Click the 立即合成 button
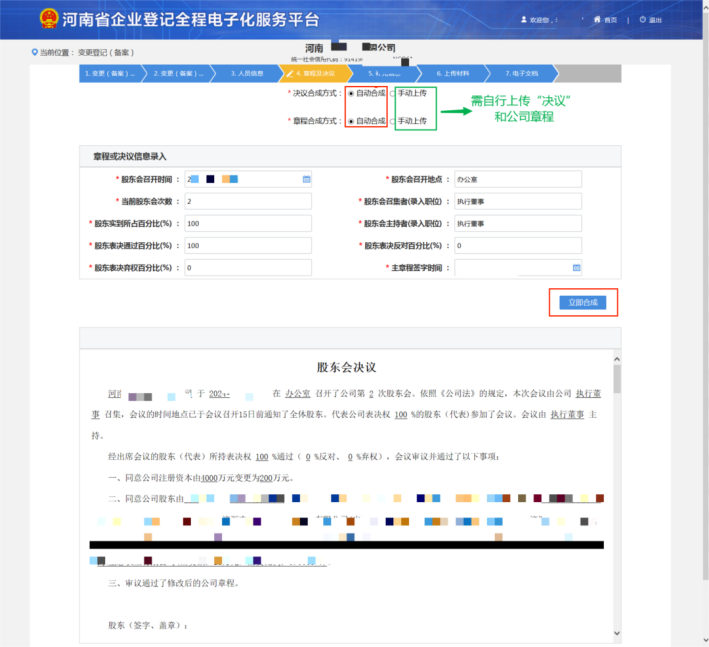The width and height of the screenshot is (709, 647). pyautogui.click(x=583, y=302)
